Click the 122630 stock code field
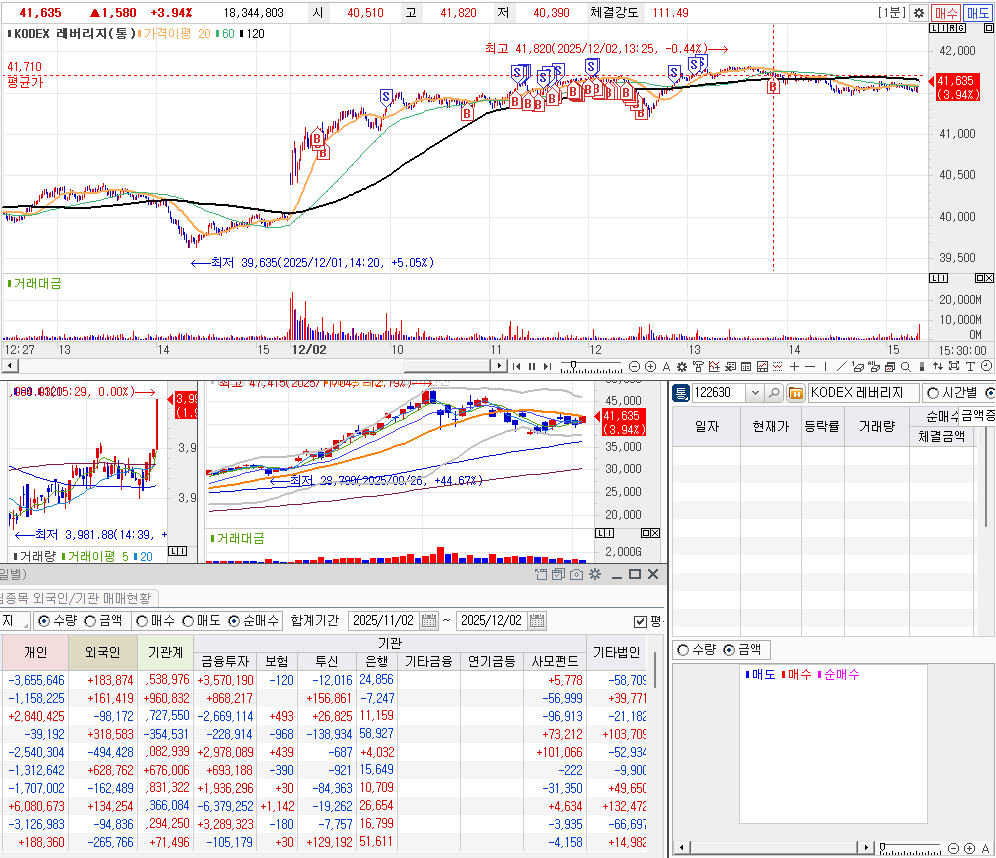The image size is (996, 858). coord(719,393)
